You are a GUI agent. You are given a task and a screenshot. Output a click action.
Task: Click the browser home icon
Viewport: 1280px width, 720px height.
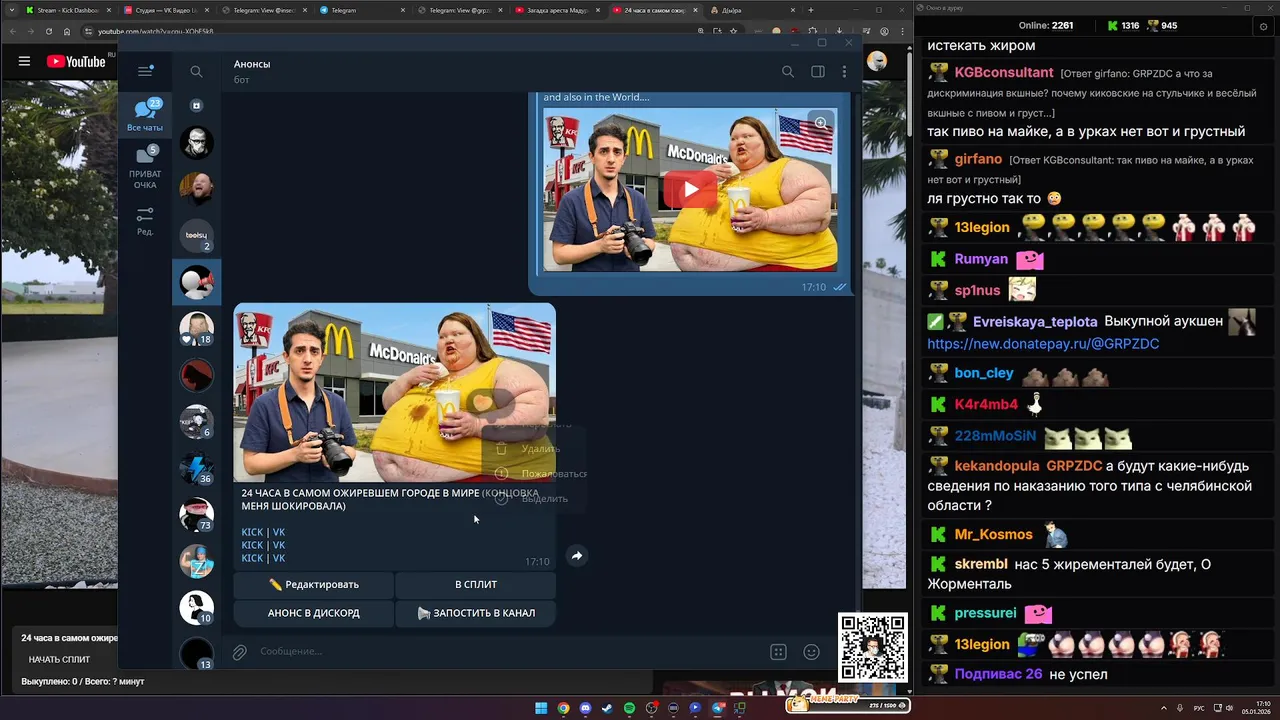67,31
